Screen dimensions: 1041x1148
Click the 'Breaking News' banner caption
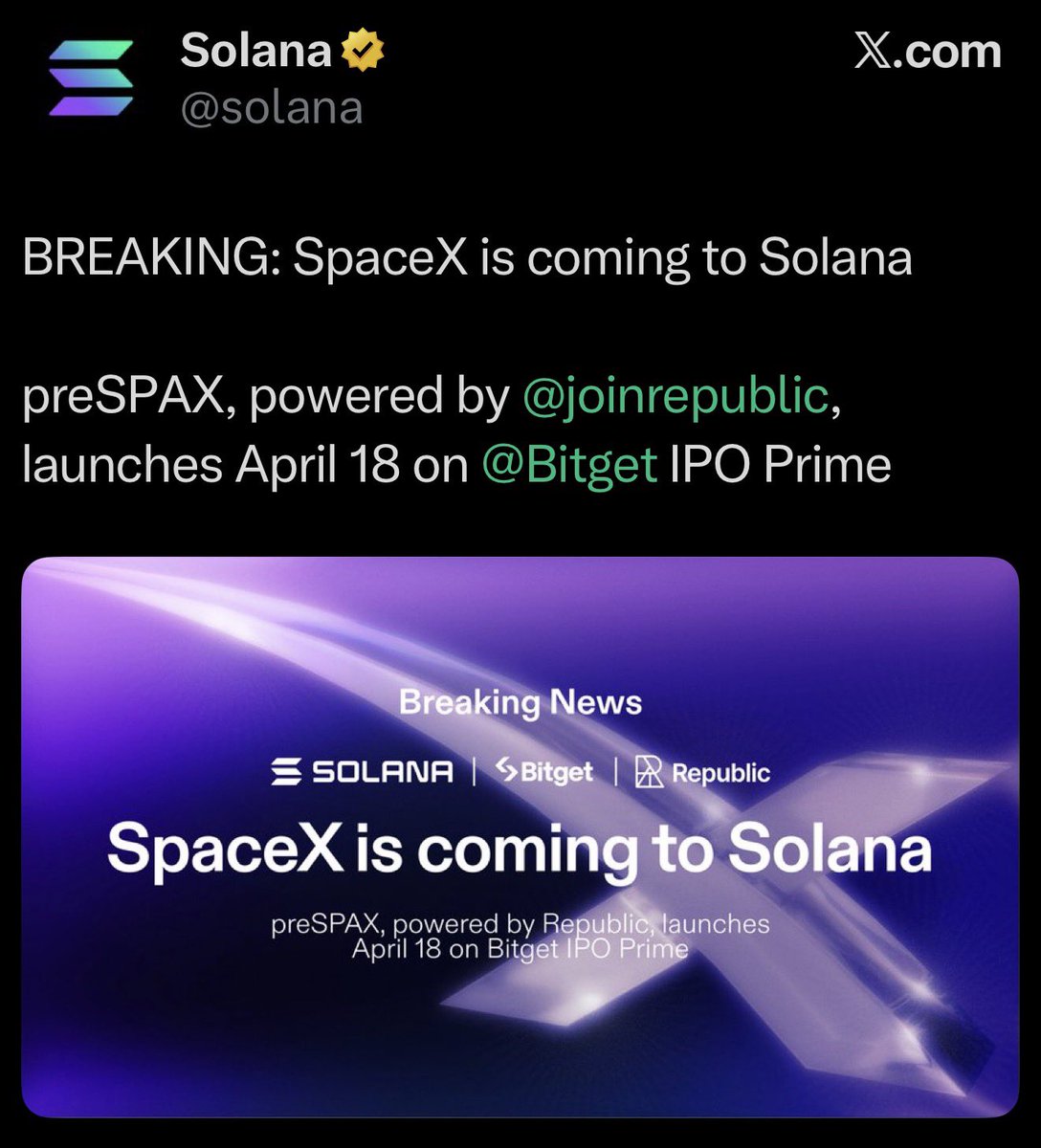[x=520, y=703]
